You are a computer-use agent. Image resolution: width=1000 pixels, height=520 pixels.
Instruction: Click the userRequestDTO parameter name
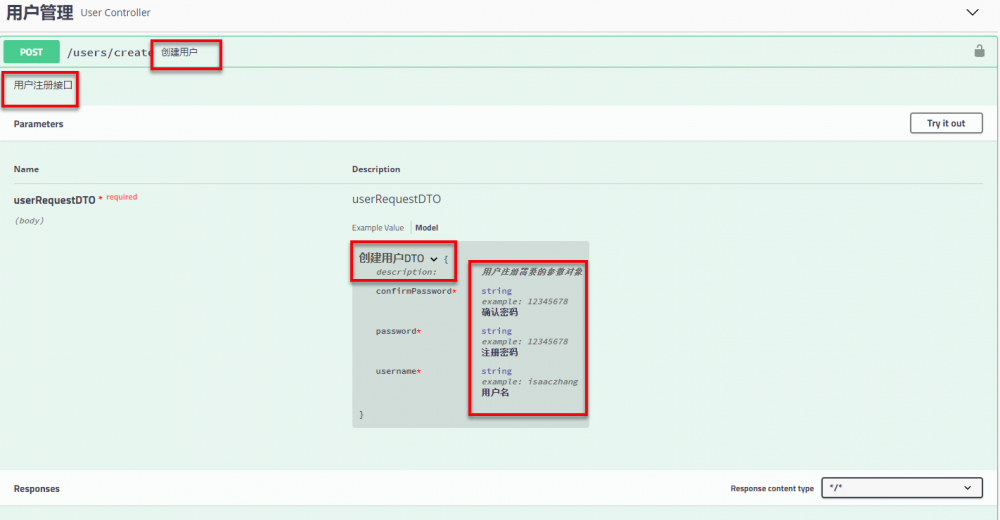(54, 200)
